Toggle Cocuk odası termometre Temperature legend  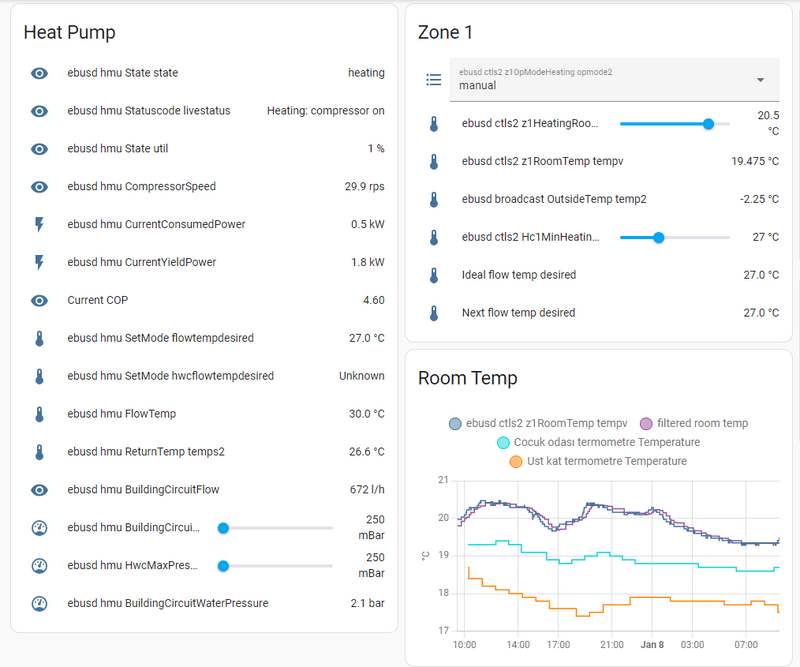[598, 442]
